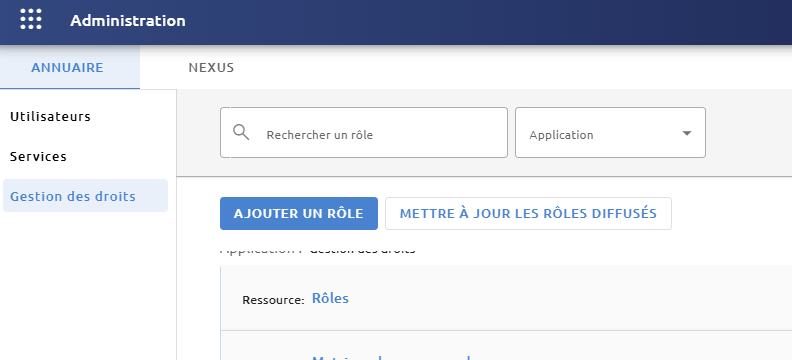Switch to the ANNUAIRE tab
This screenshot has height=360, width=792.
coord(67,68)
